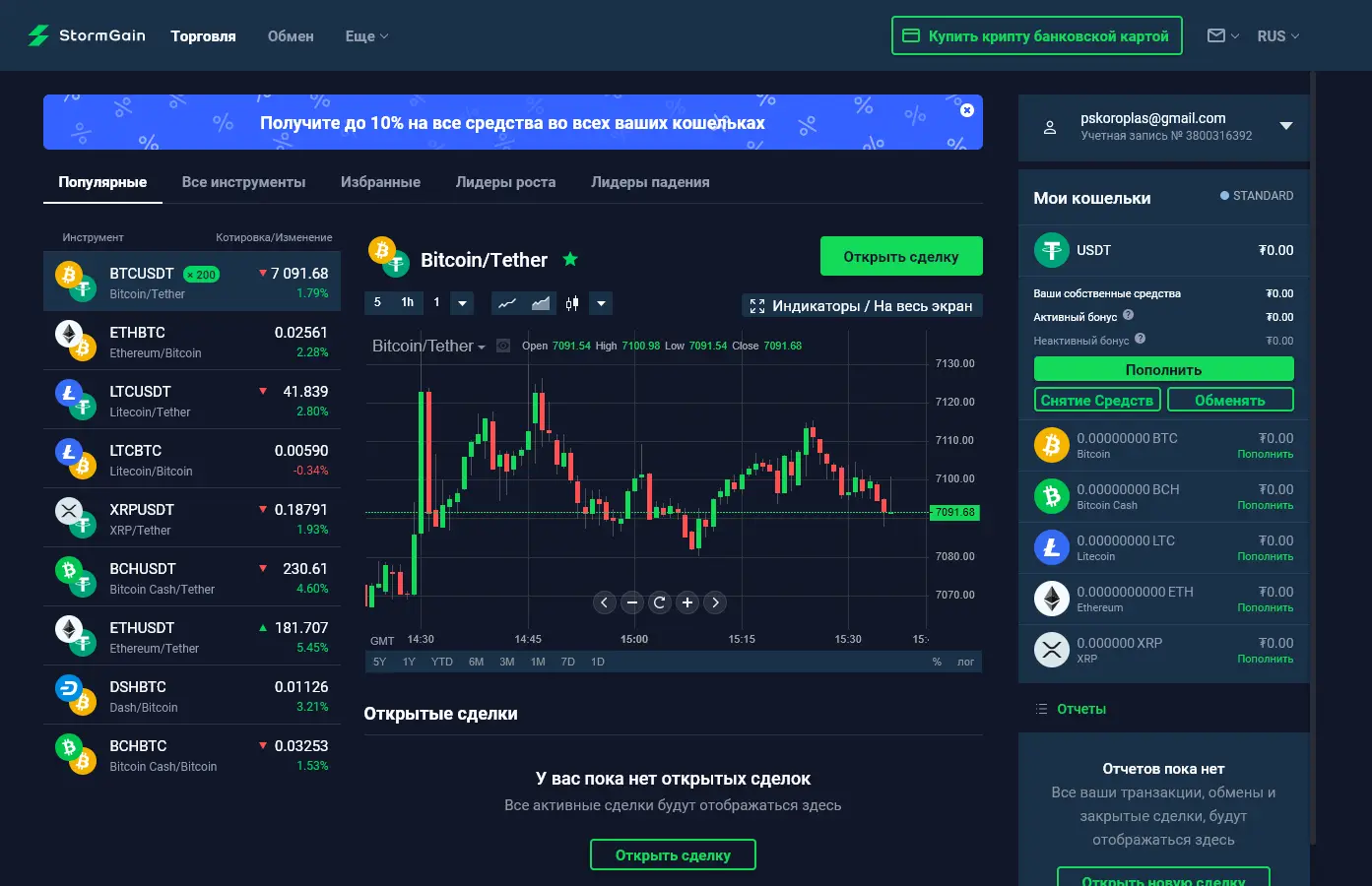The height and width of the screenshot is (886, 1372).
Task: Switch to Все инструменты tab
Action: (243, 182)
